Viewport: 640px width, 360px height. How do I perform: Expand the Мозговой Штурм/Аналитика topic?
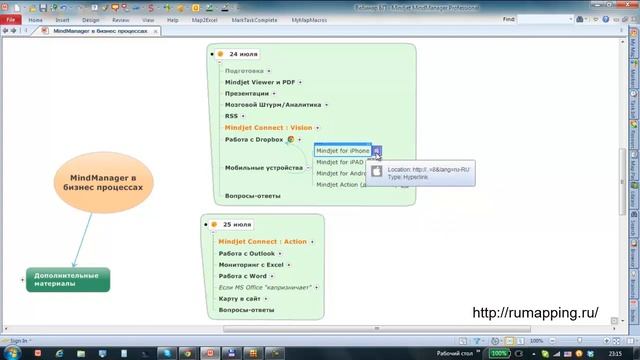(326, 105)
